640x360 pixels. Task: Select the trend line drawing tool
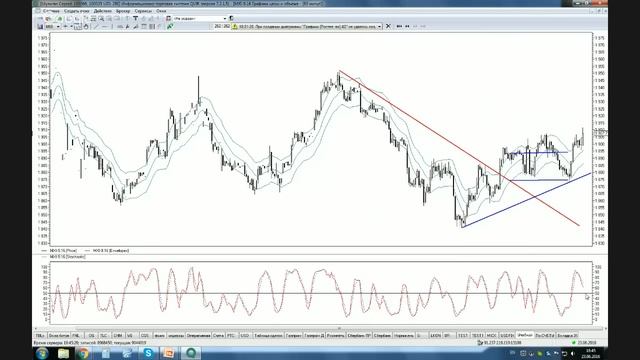pyautogui.click(x=96, y=27)
